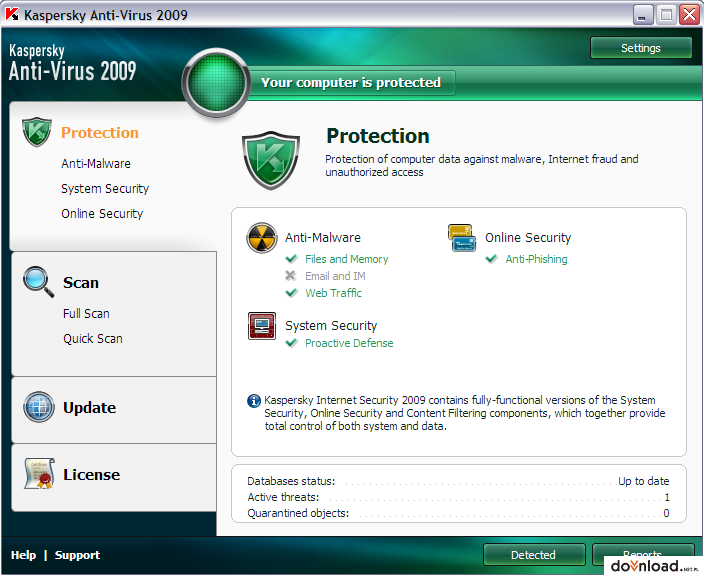Image resolution: width=704 pixels, height=575 pixels.
Task: Open the Reports button
Action: [x=643, y=555]
